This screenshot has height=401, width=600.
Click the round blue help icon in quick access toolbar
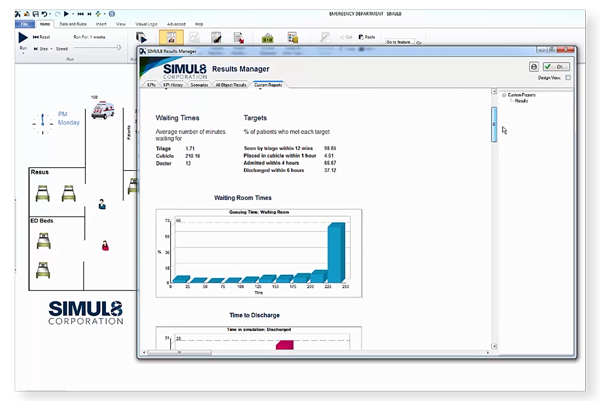112,14
